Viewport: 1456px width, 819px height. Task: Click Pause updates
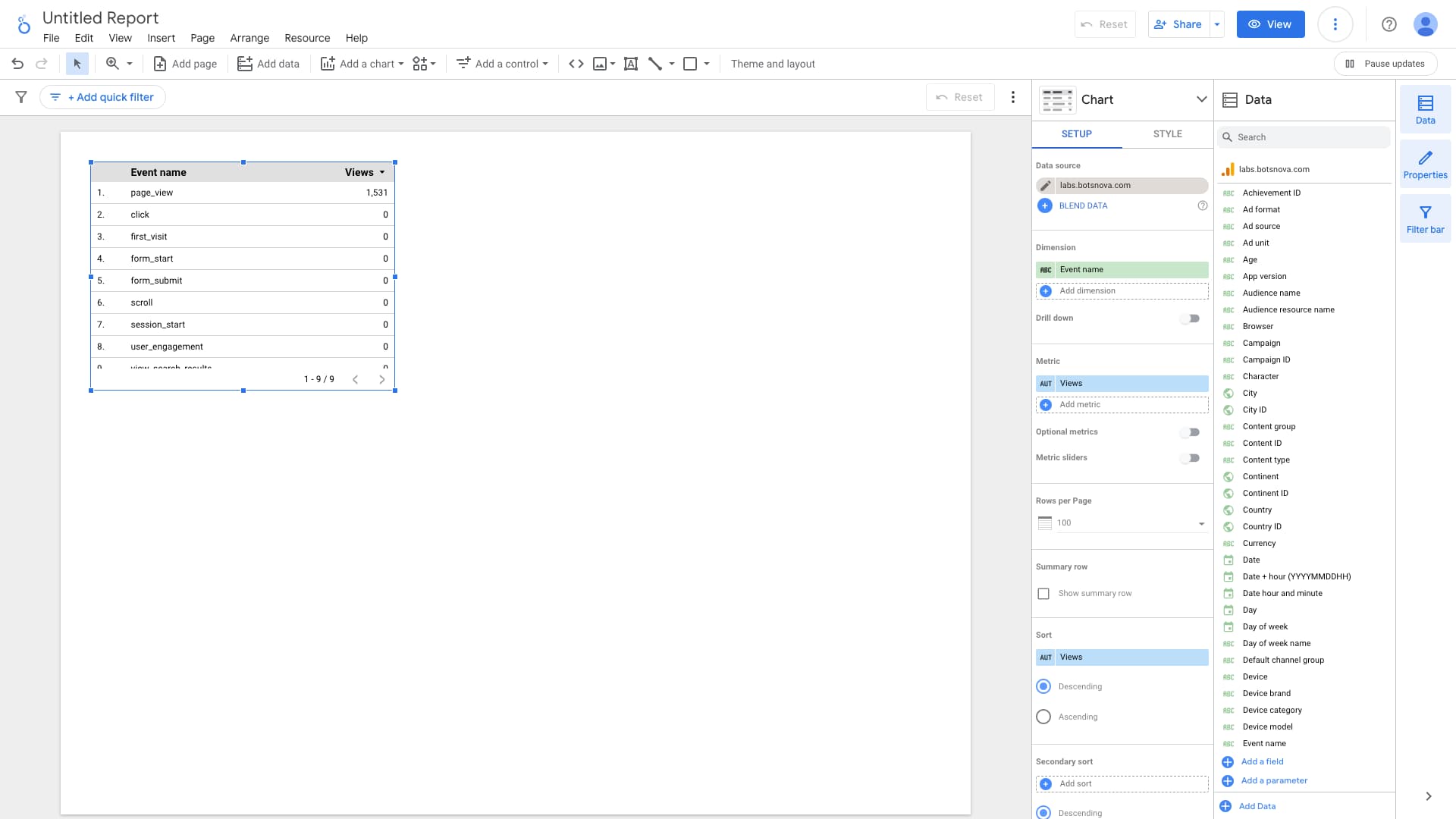coord(1385,64)
